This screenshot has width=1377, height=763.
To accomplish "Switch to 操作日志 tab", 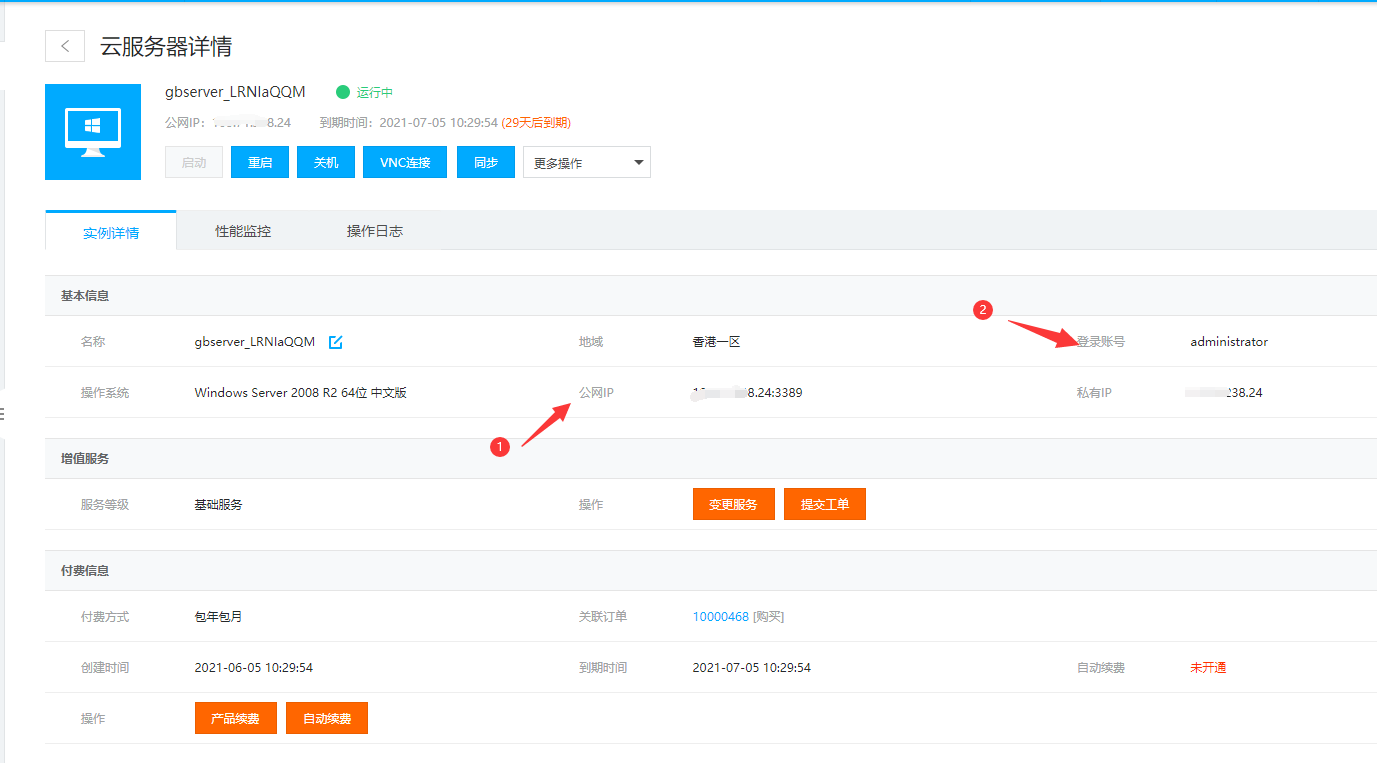I will coord(375,231).
